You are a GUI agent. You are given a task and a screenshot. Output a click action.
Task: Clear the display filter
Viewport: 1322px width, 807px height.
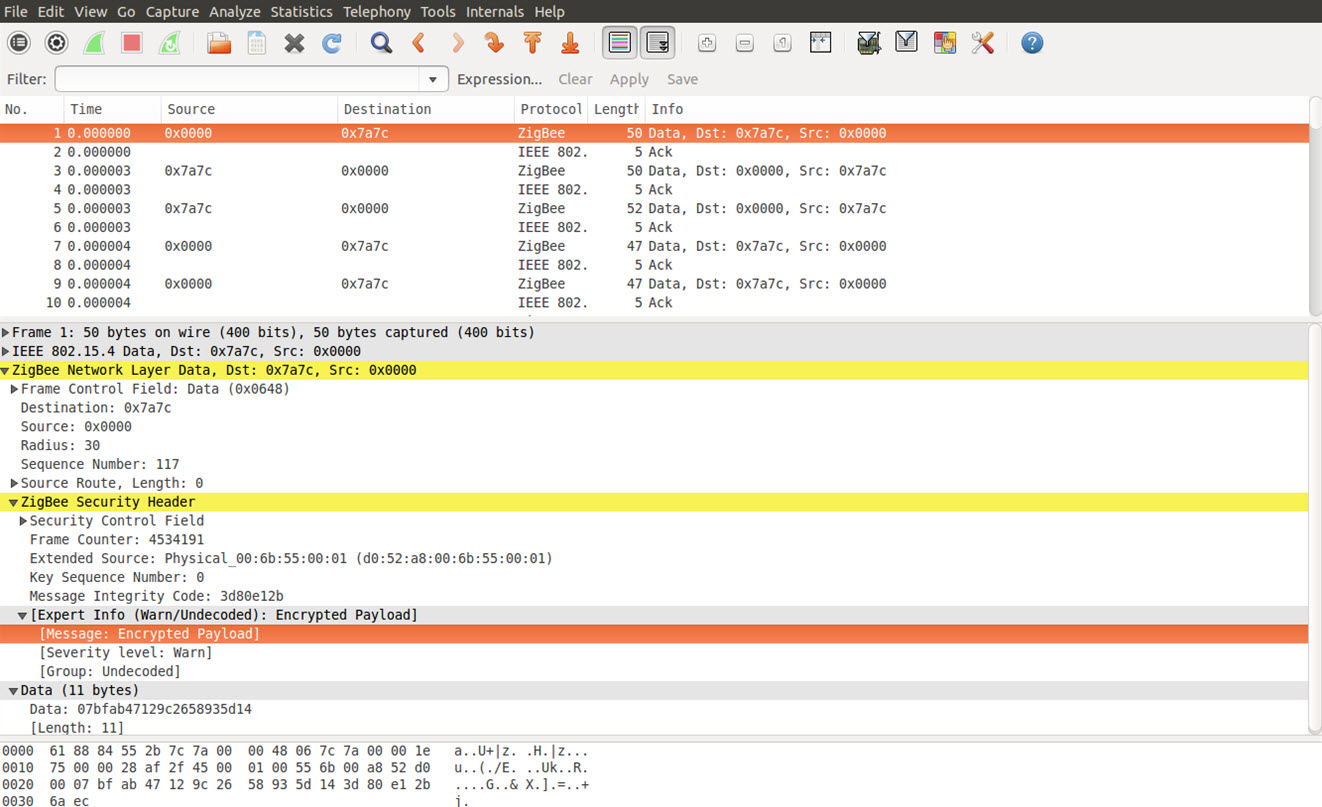click(575, 79)
